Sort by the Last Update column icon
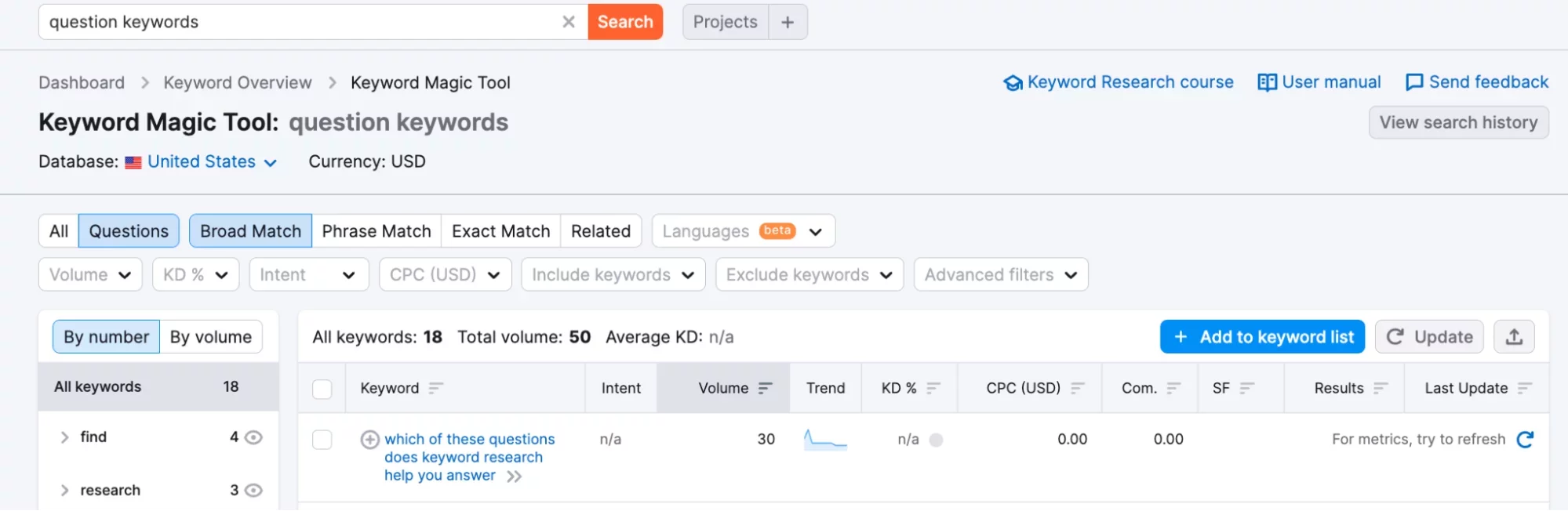The width and height of the screenshot is (1568, 511). 1525,388
